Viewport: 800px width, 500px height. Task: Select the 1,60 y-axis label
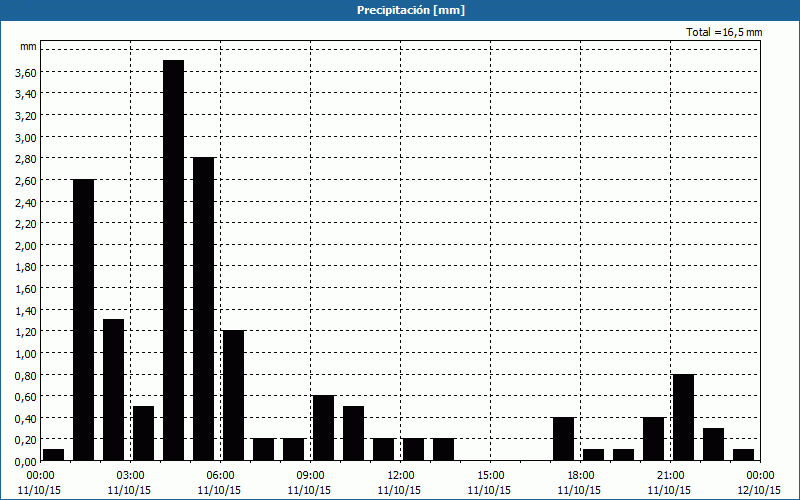(x=26, y=289)
